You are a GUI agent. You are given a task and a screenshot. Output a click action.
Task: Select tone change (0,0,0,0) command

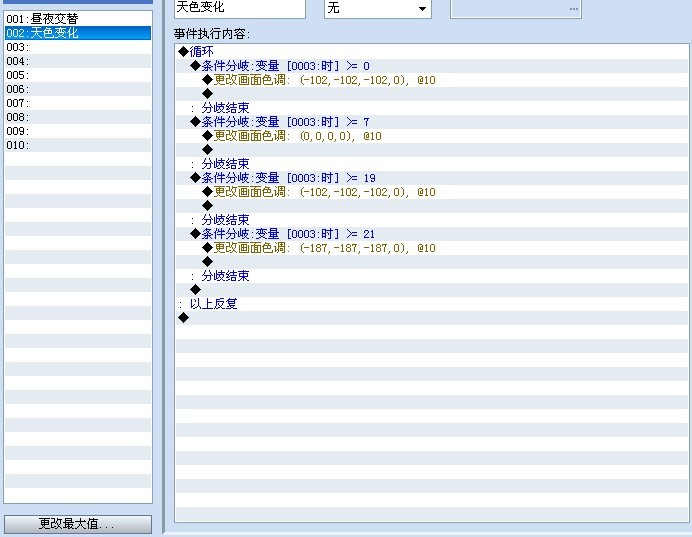[432, 136]
